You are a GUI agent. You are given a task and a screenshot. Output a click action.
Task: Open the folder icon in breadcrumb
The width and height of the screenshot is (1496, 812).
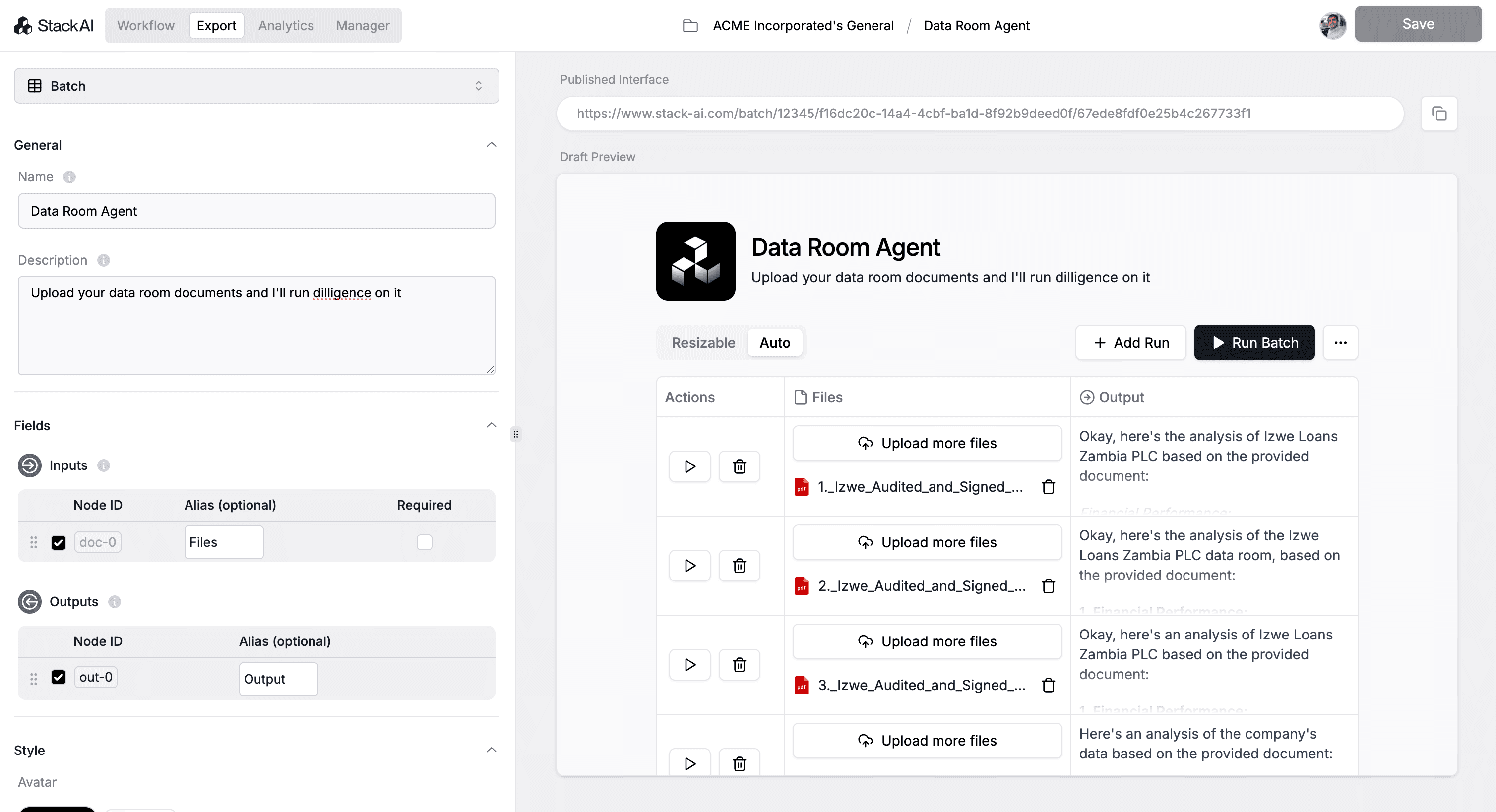(x=690, y=26)
